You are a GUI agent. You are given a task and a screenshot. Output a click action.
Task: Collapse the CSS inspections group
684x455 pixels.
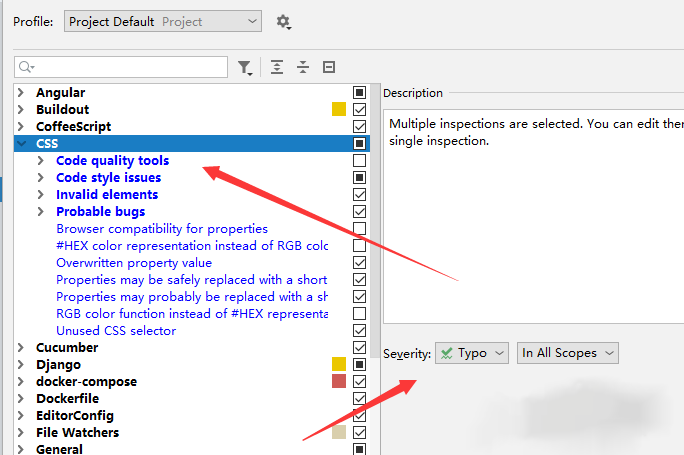pos(21,144)
